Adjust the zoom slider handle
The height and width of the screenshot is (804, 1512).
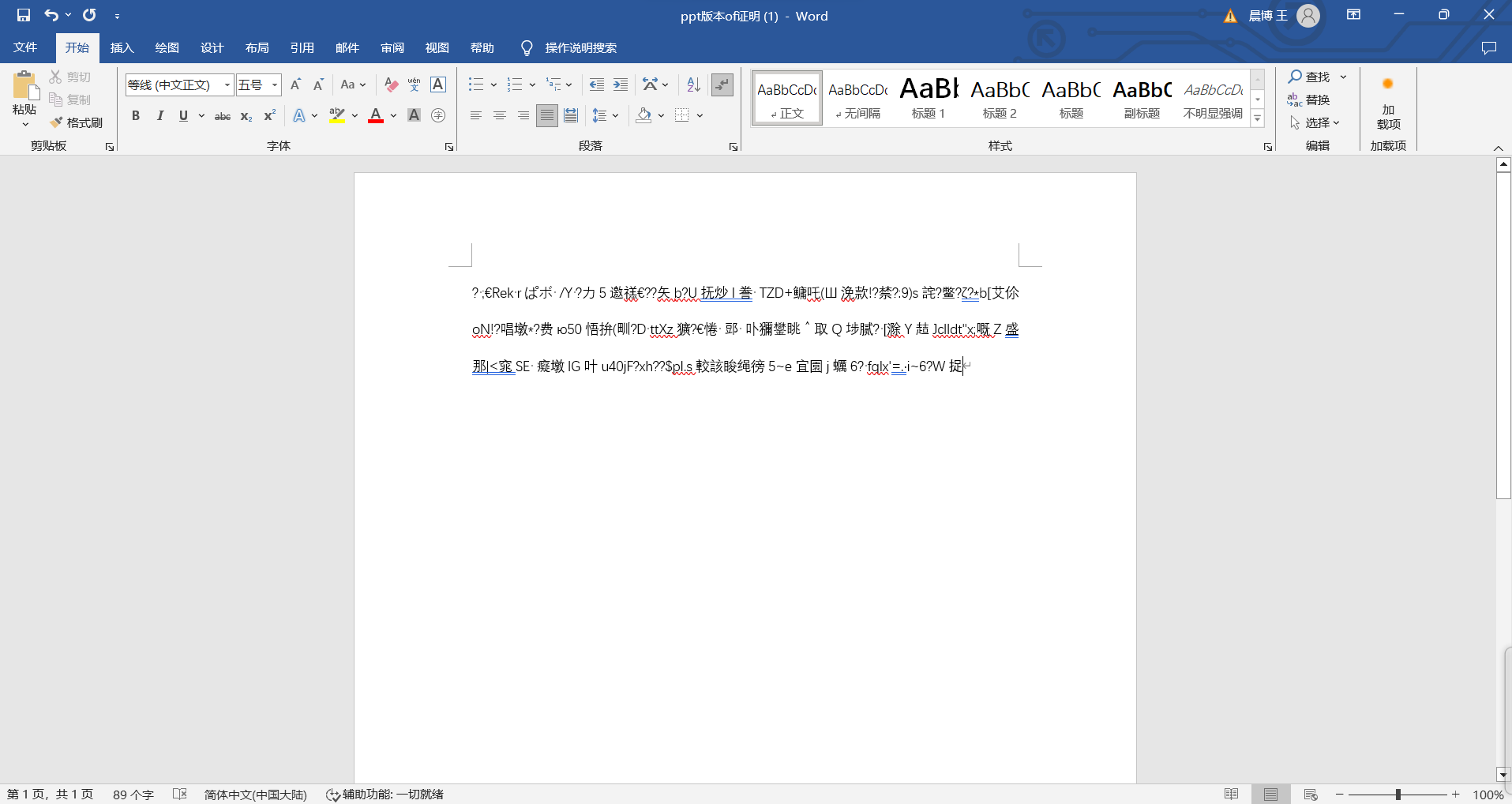[x=1398, y=795]
